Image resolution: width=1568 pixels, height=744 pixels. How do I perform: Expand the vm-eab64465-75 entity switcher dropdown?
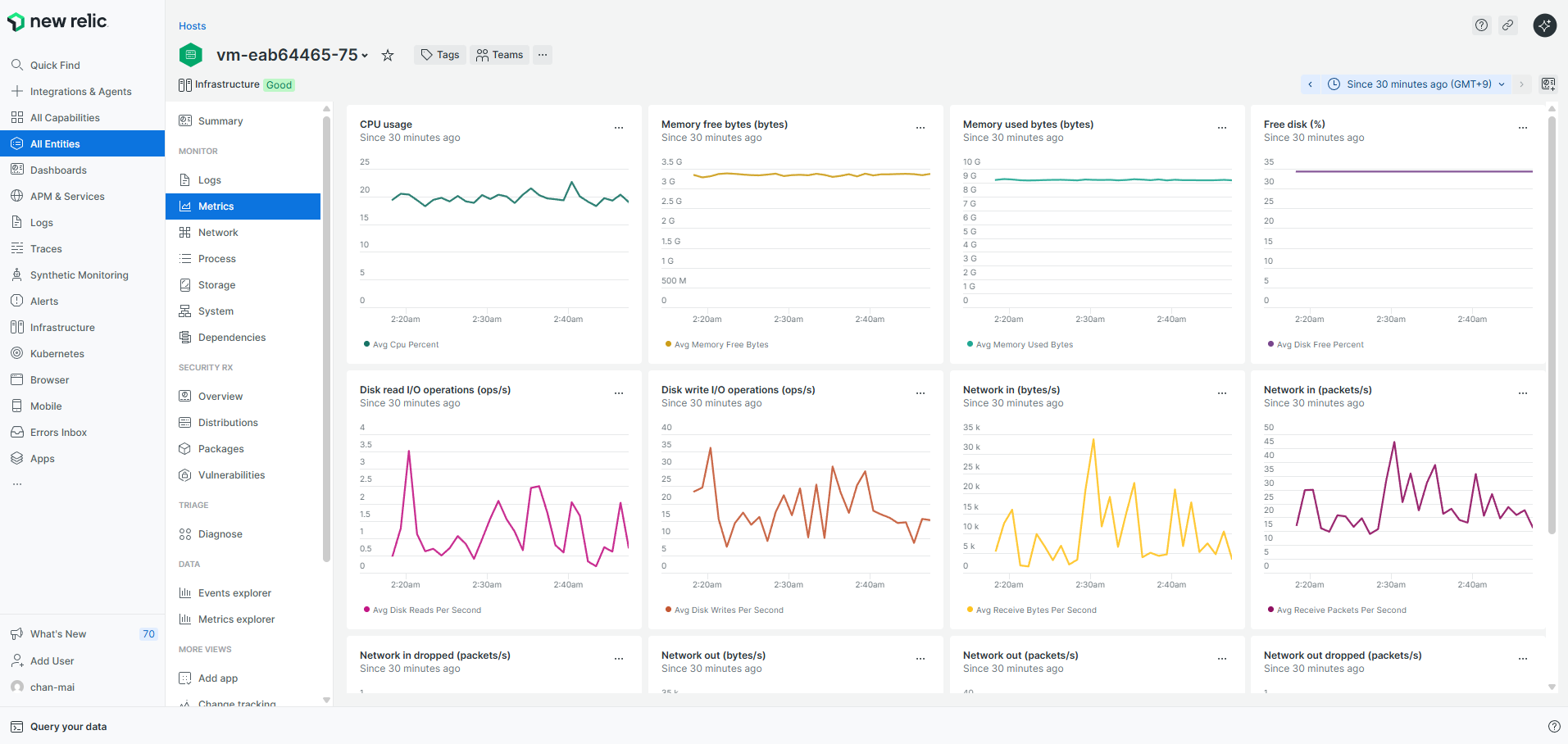click(365, 56)
